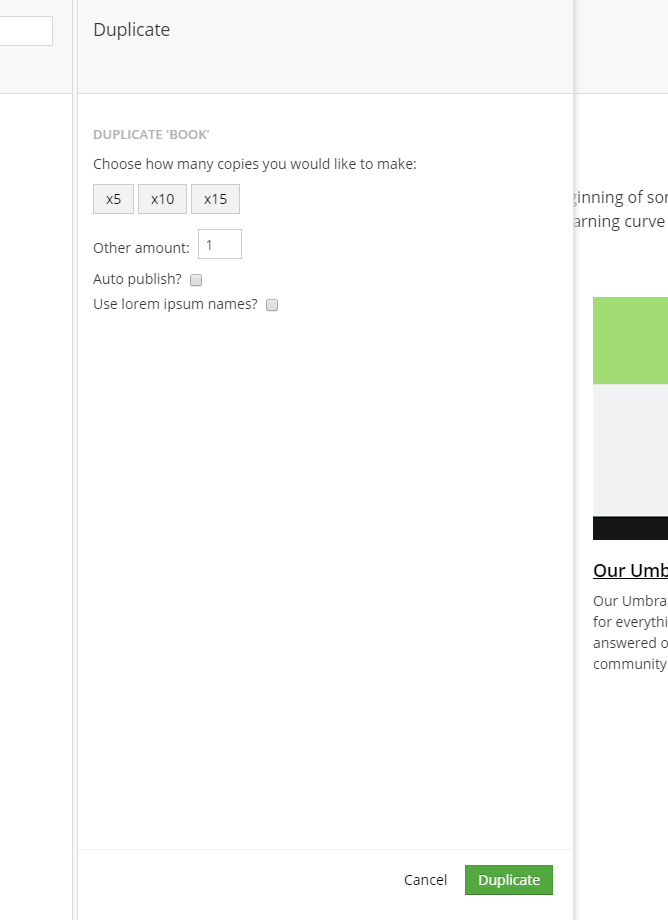Click the 'Other amount:' label
Image resolution: width=668 pixels, height=920 pixels.
141,248
